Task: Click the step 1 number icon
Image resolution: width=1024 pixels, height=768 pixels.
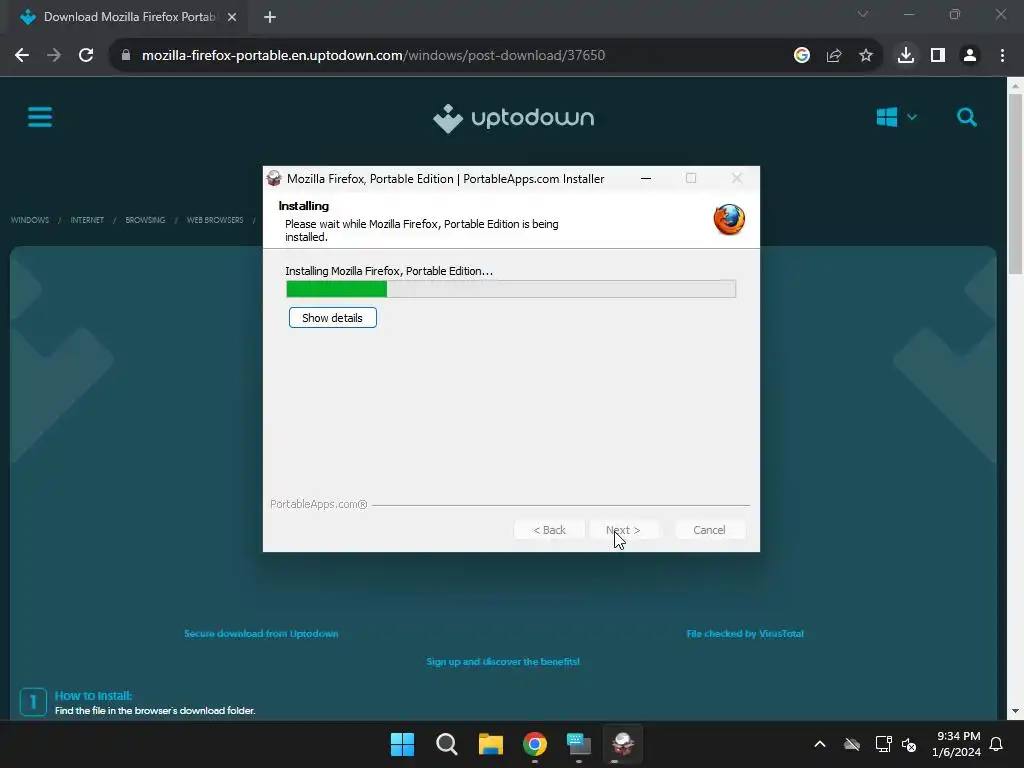Action: pyautogui.click(x=33, y=703)
